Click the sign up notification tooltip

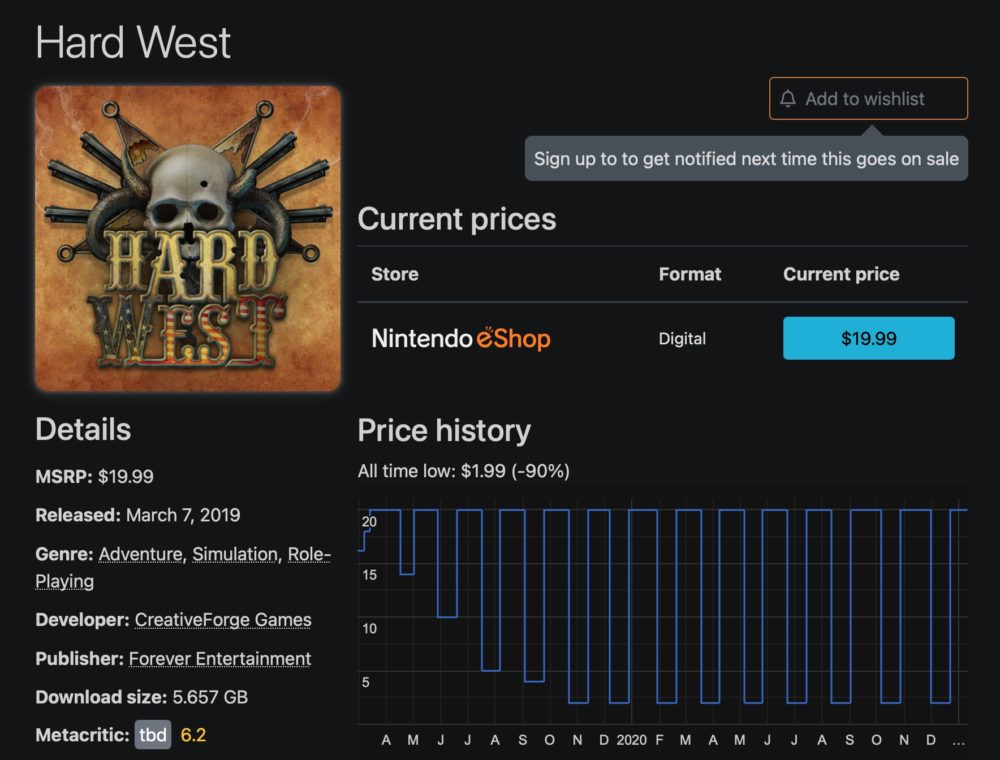(x=746, y=159)
